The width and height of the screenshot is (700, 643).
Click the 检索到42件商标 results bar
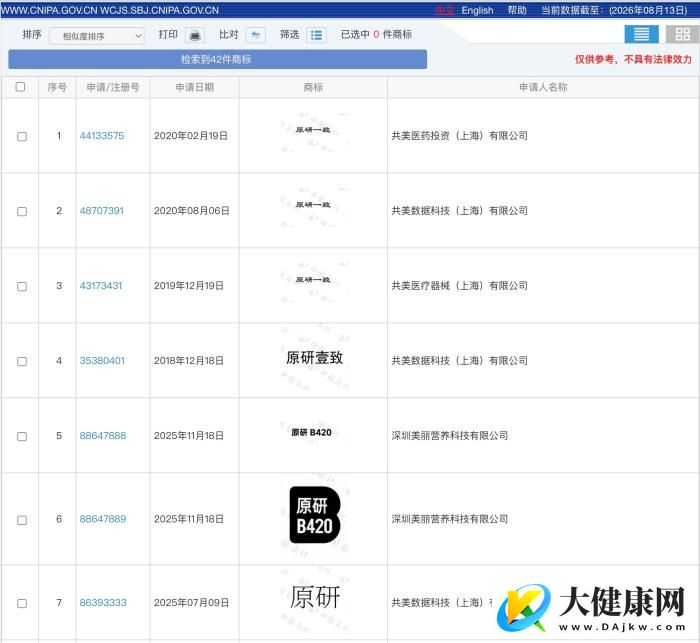(217, 59)
